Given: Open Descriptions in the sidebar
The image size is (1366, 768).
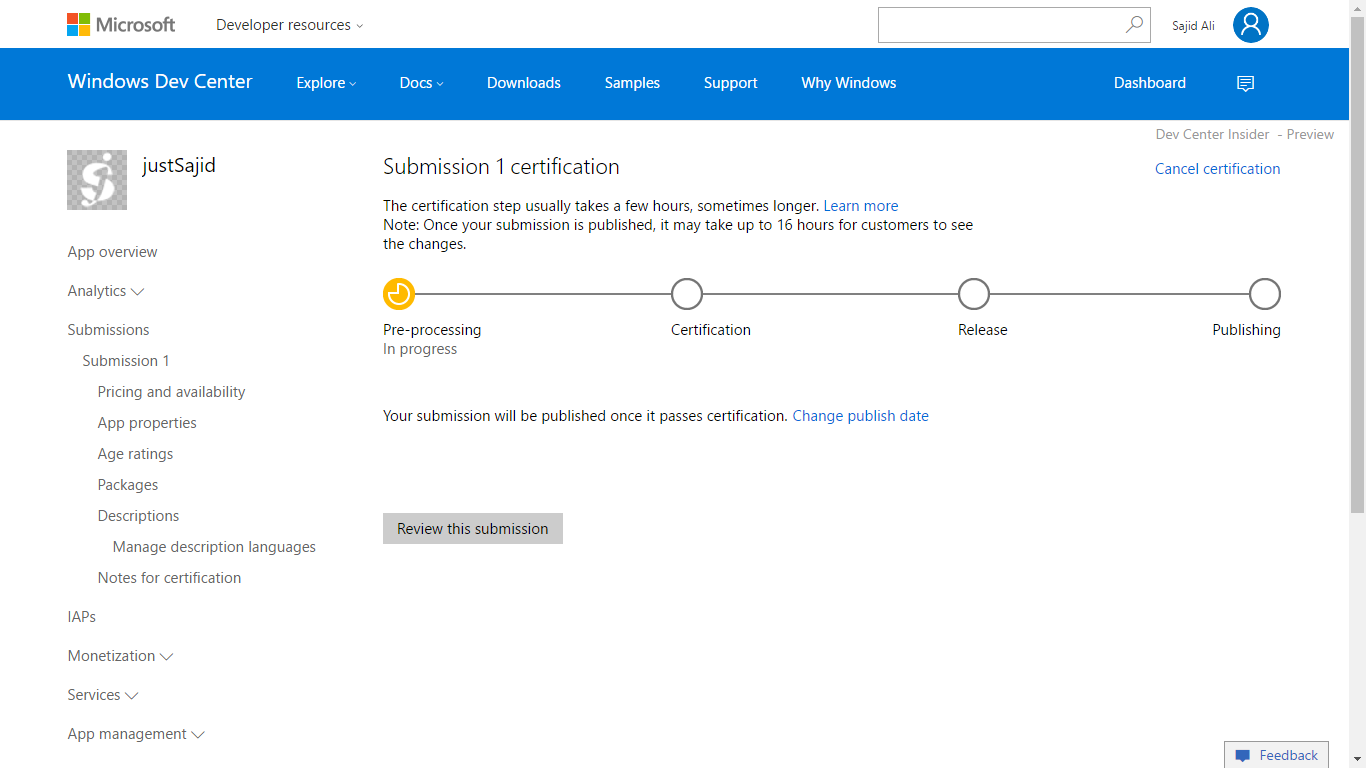Looking at the screenshot, I should tap(138, 516).
